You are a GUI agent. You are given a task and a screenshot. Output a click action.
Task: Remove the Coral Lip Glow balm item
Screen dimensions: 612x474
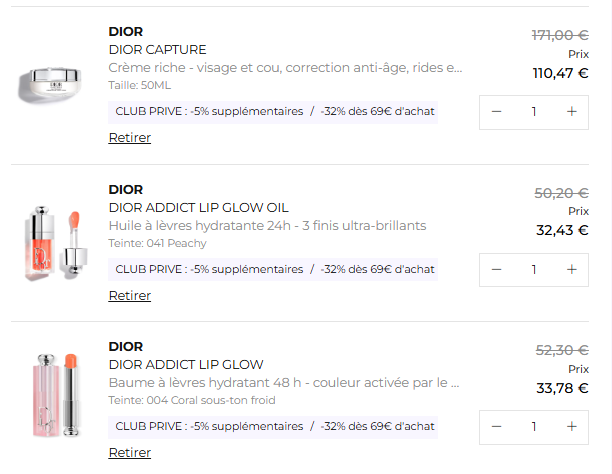coord(129,453)
